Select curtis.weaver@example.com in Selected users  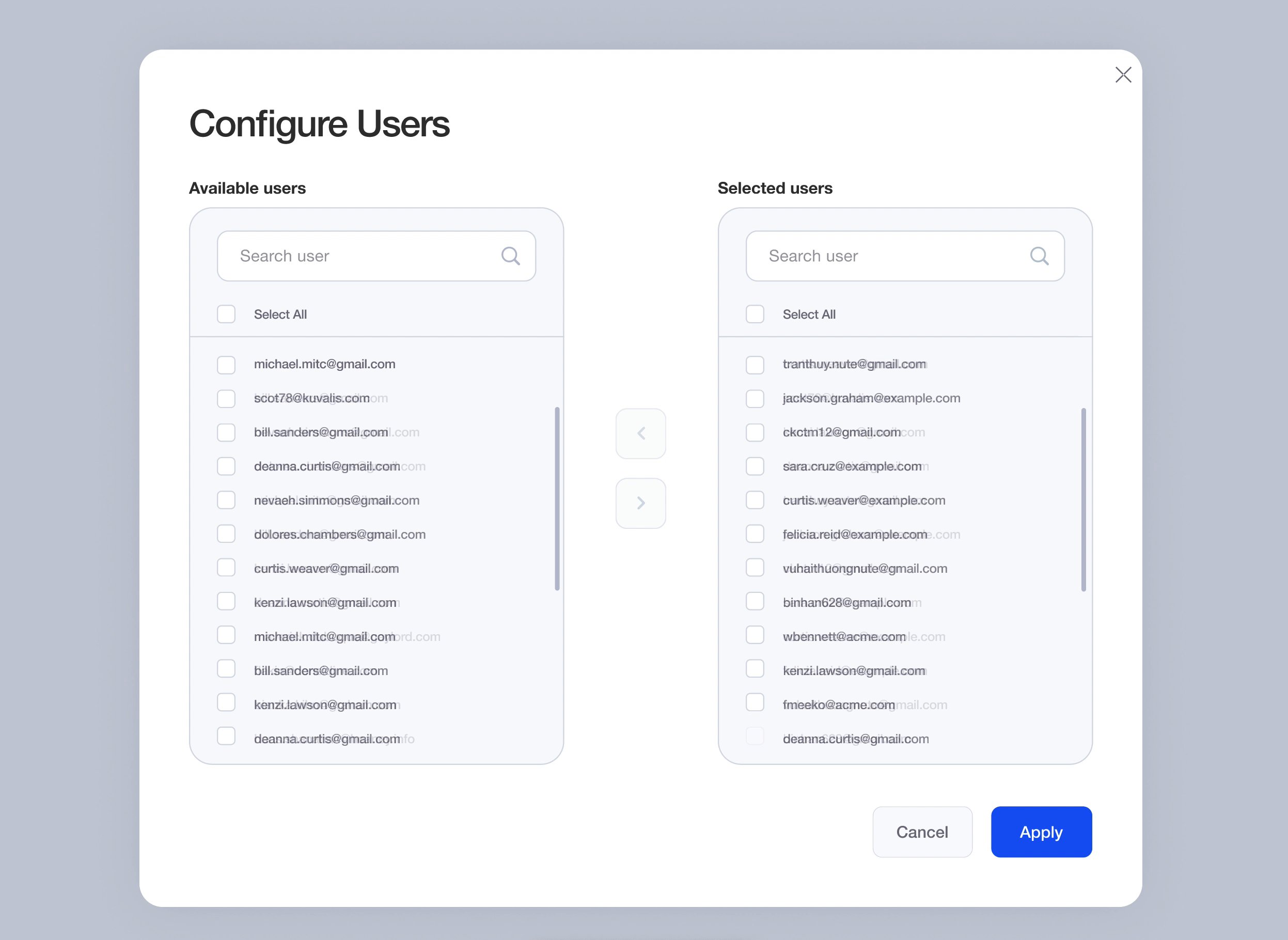point(756,500)
